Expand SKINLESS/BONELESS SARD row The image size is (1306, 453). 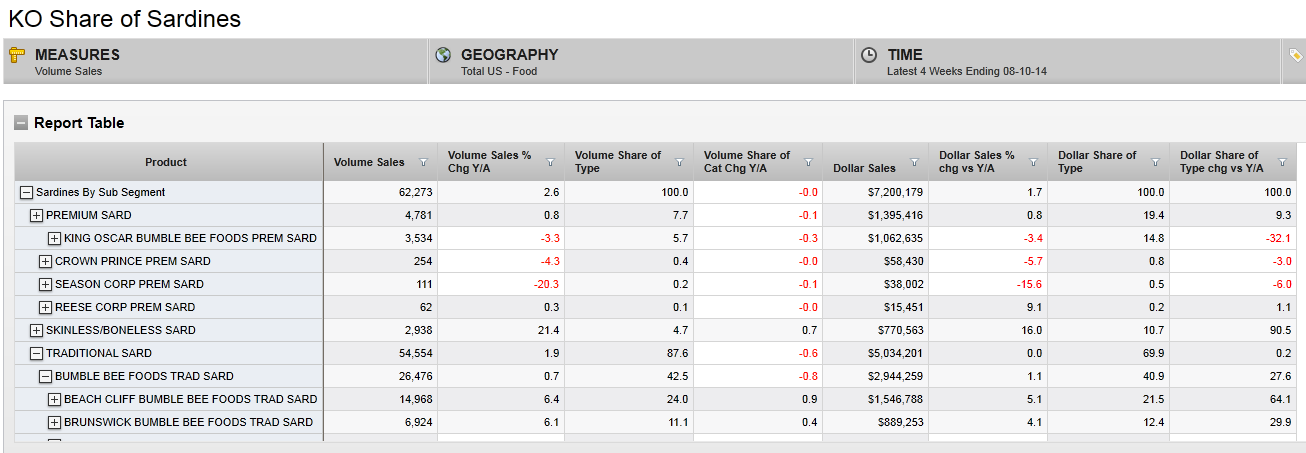[x=36, y=330]
